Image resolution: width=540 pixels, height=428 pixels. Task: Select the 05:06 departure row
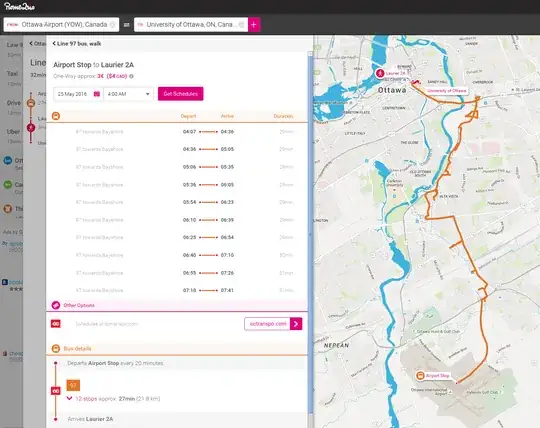click(x=177, y=167)
